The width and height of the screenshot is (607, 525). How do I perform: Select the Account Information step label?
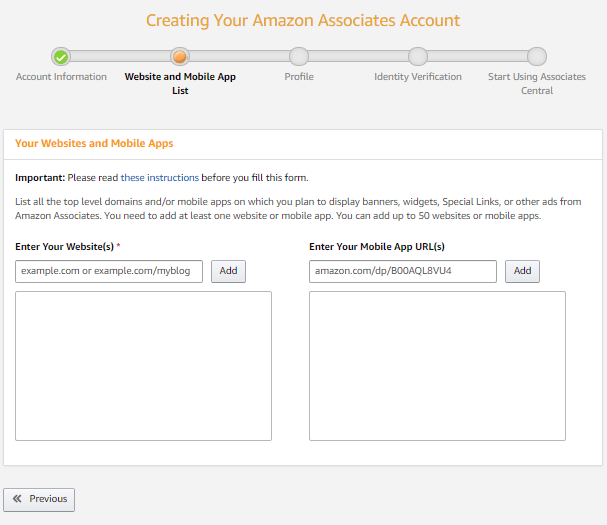point(61,77)
